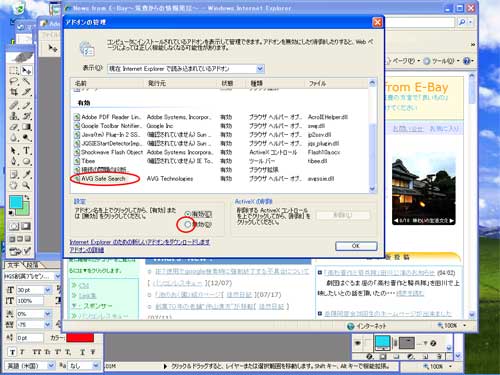Select the 無効 (disable) radio button
The image size is (500, 375).
(x=188, y=224)
